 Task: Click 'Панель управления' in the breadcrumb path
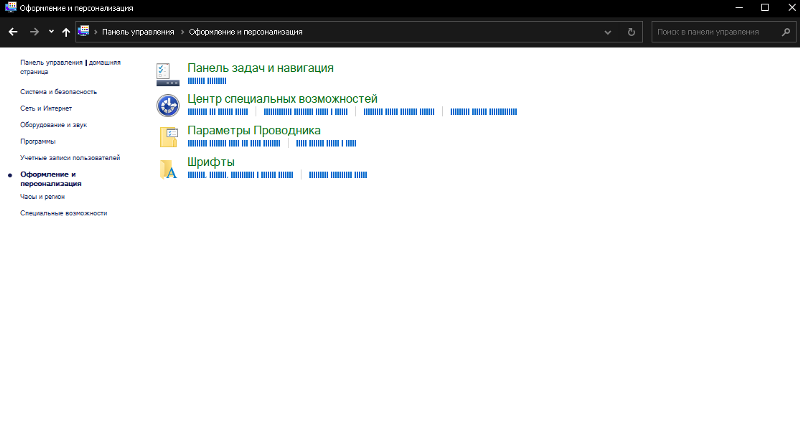click(138, 32)
